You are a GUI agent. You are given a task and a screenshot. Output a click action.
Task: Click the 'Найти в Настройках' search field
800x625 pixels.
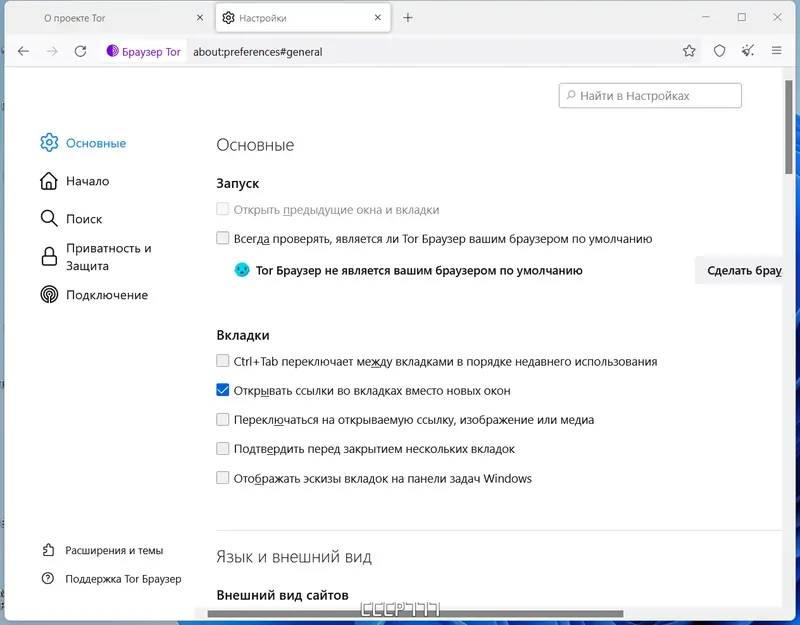[x=650, y=95]
